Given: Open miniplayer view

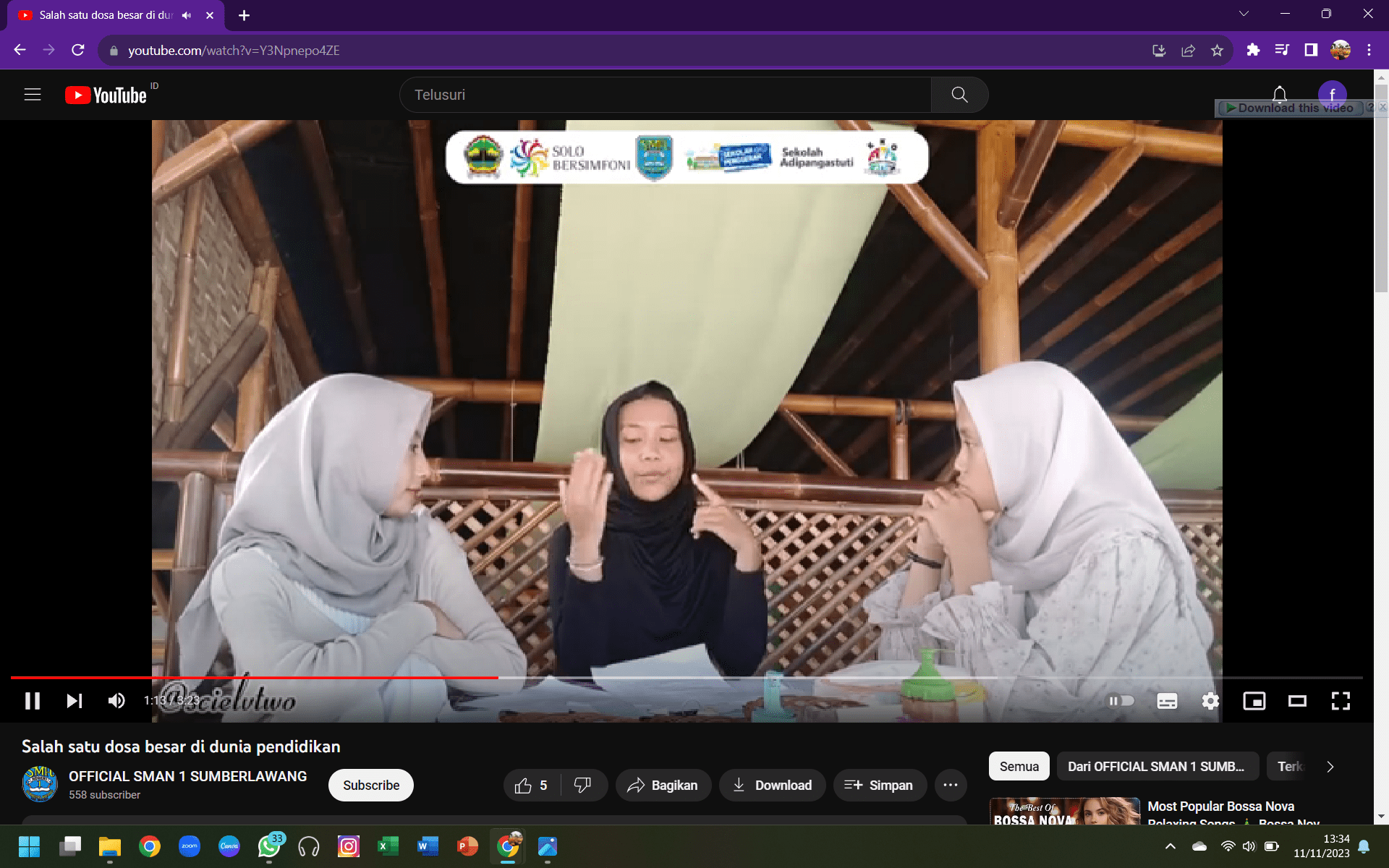Looking at the screenshot, I should 1254,700.
